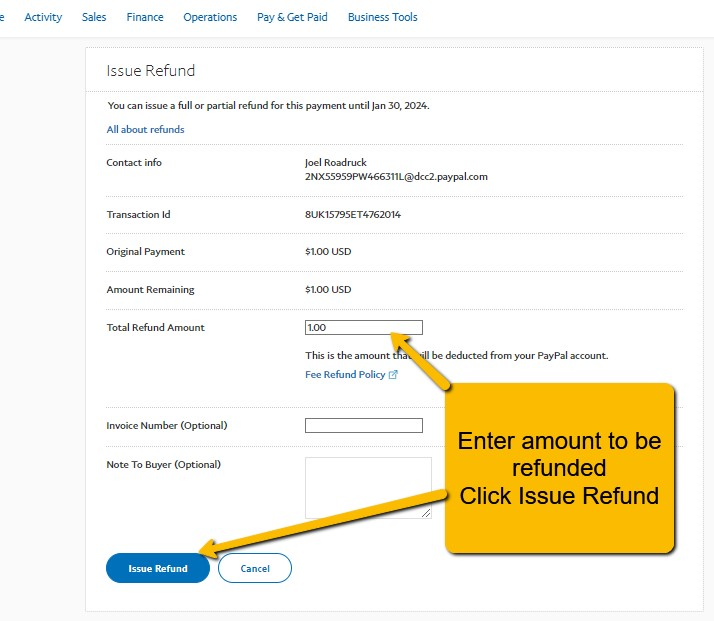Click the Issue Refund page heading
714x621 pixels.
tap(151, 71)
